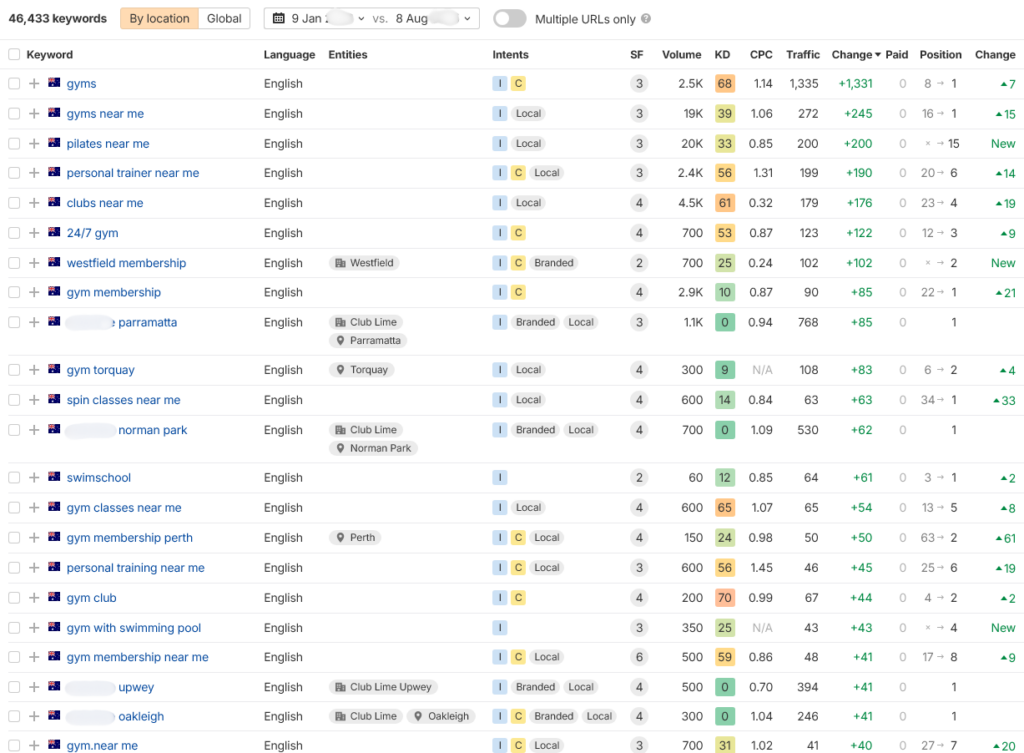This screenshot has width=1024, height=753.
Task: Expand the gym torquay row with the plus icon
Action: pyautogui.click(x=33, y=369)
